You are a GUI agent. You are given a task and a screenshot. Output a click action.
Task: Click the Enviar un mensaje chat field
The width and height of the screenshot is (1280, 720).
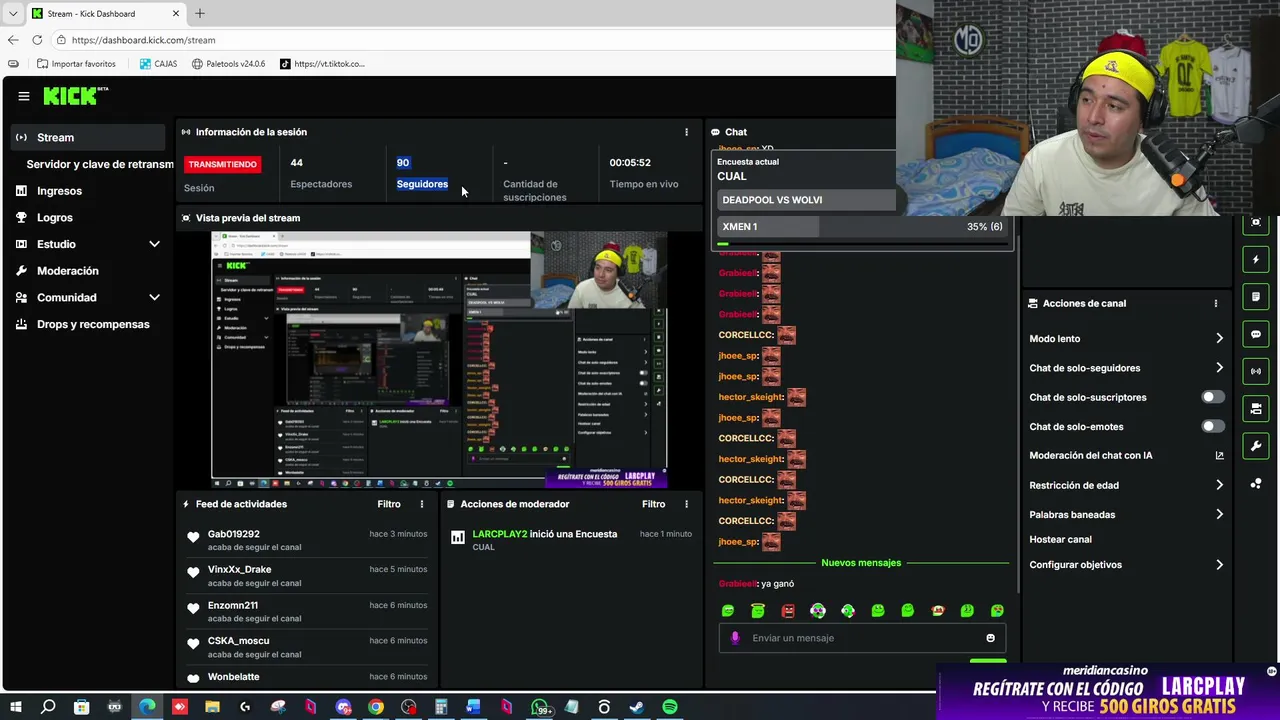862,638
